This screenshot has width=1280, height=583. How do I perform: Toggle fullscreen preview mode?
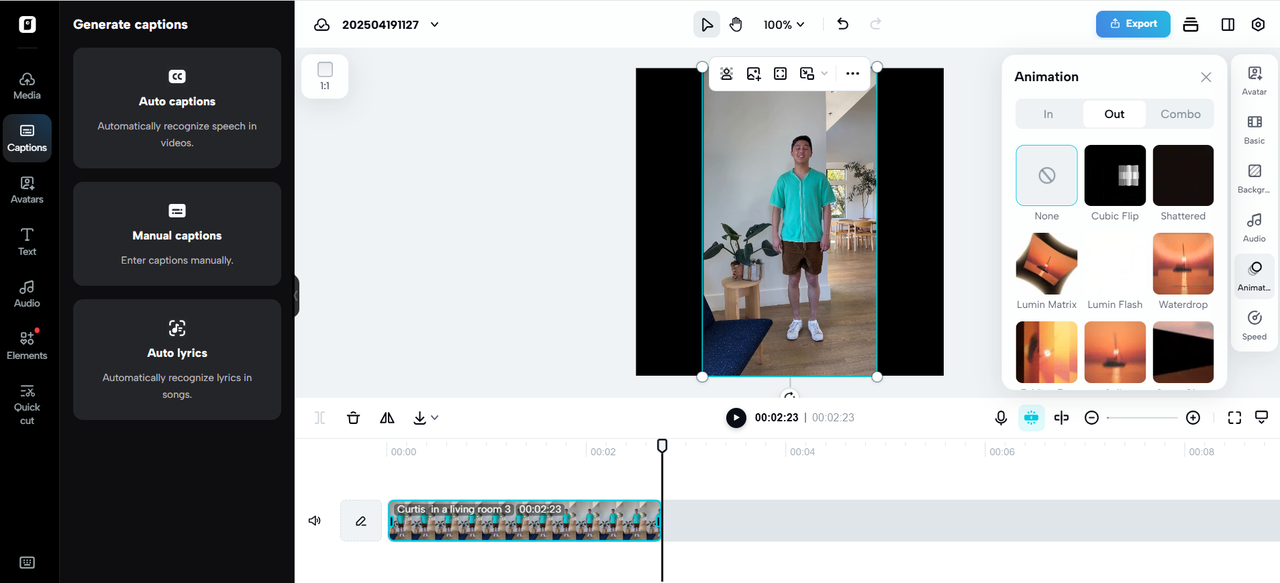pos(1234,418)
